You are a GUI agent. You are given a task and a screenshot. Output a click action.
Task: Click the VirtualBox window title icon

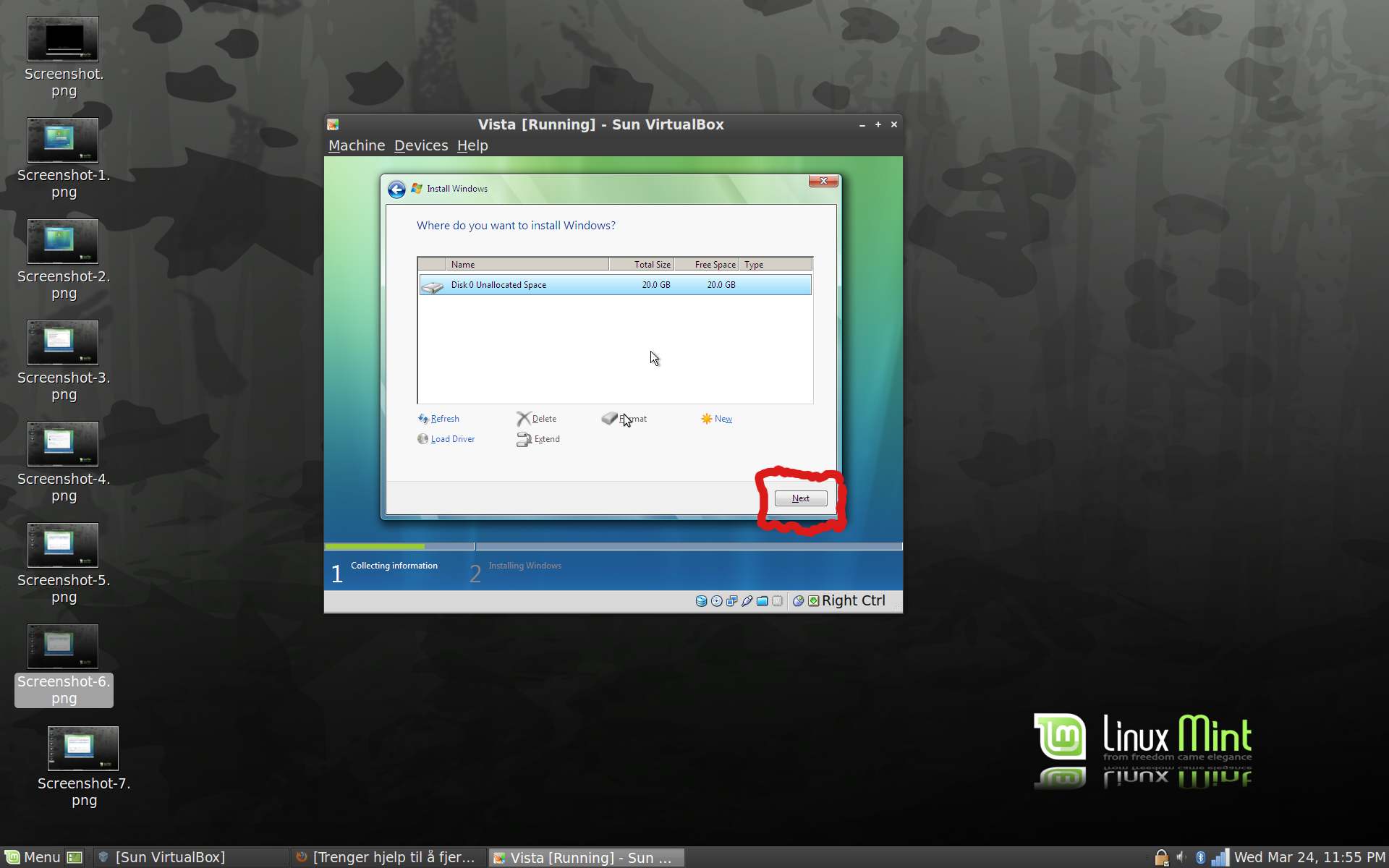pos(333,124)
